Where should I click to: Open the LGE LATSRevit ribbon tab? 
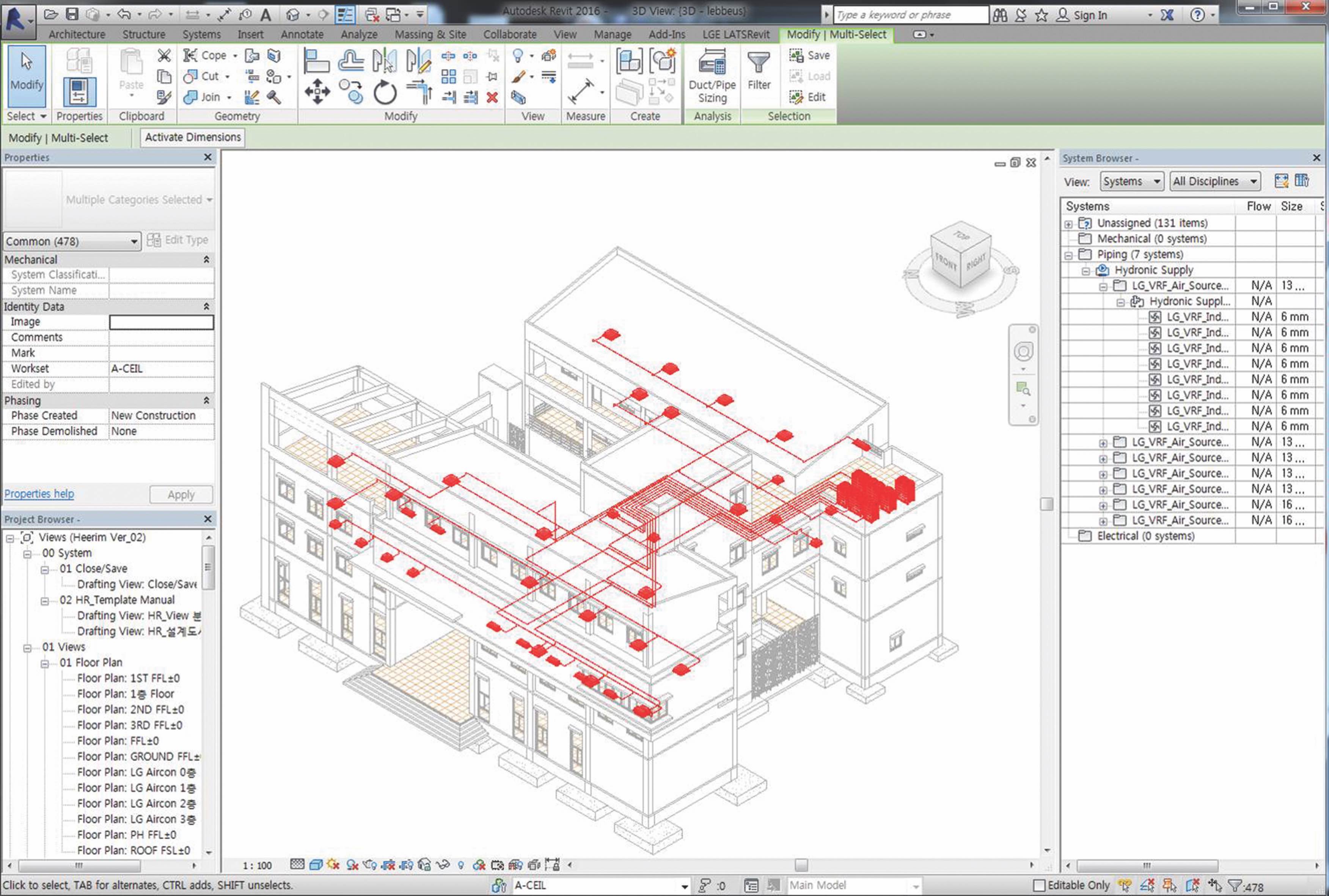coord(736,34)
